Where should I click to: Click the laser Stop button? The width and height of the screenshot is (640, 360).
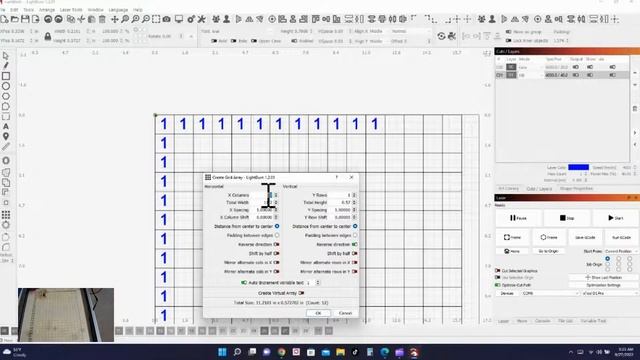[x=567, y=218]
